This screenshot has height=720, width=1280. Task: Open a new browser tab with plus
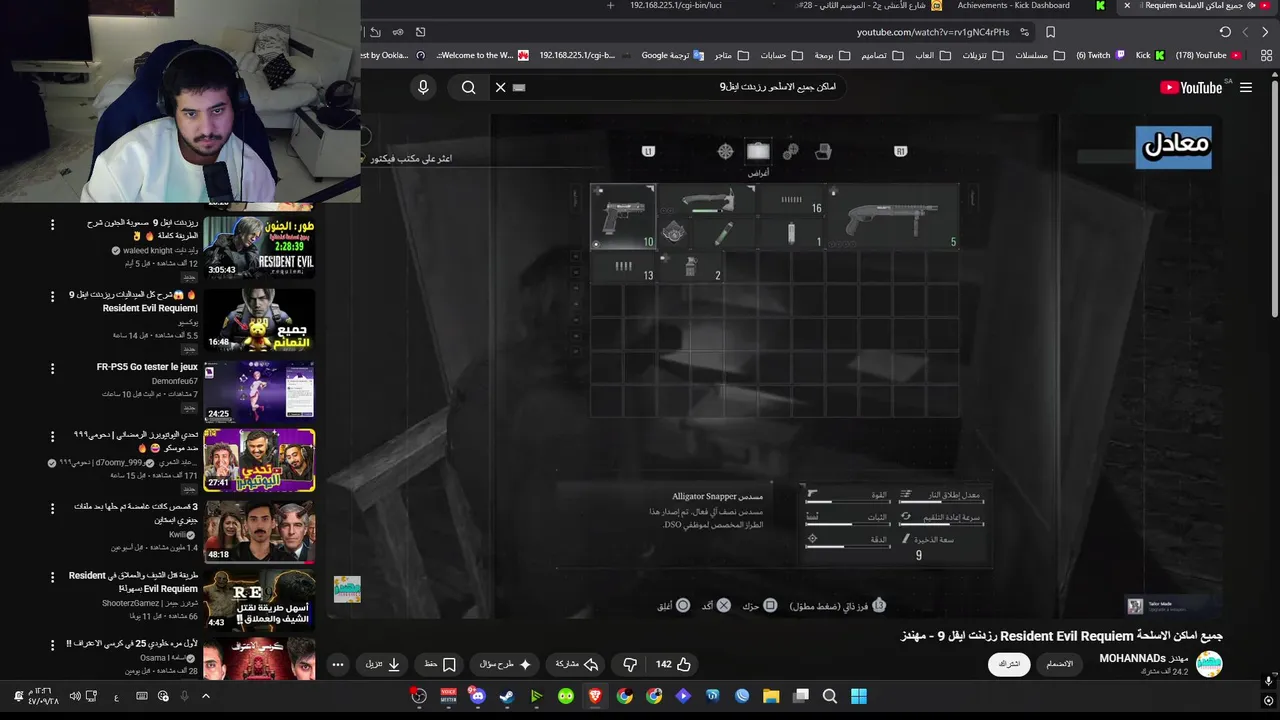(610, 6)
